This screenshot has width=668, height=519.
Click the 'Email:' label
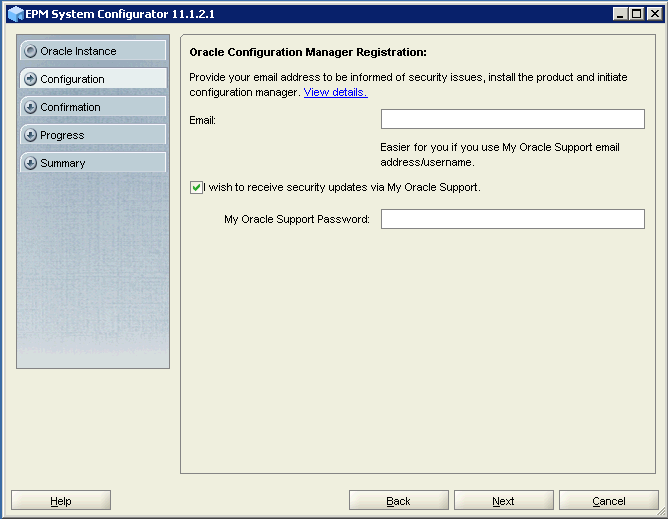[x=202, y=120]
